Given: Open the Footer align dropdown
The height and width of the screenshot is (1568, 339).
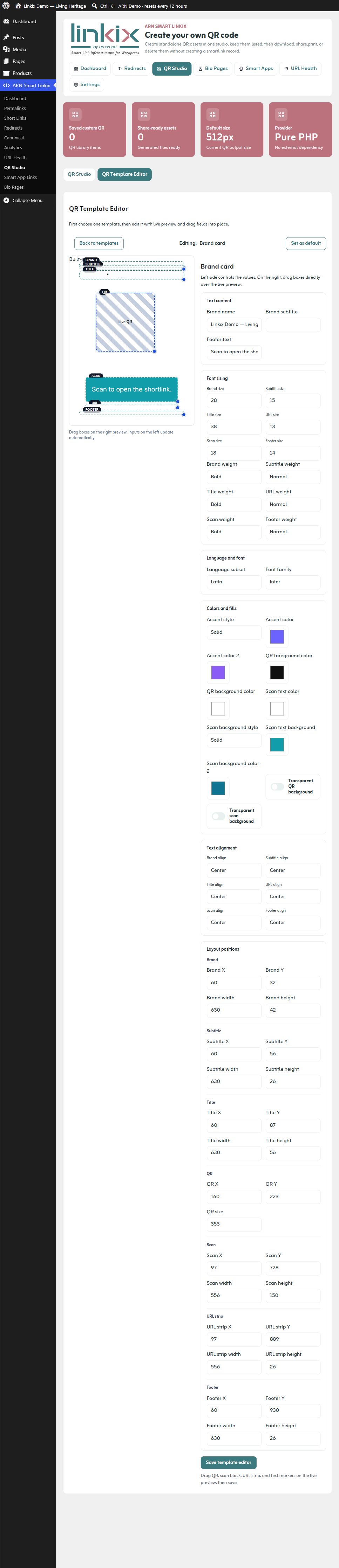Looking at the screenshot, I should (x=293, y=922).
